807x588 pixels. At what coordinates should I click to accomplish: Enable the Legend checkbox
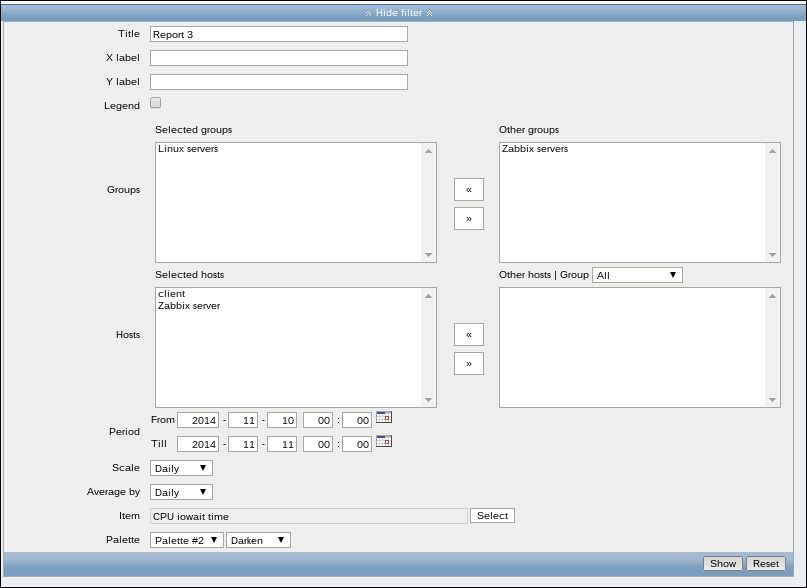156,103
